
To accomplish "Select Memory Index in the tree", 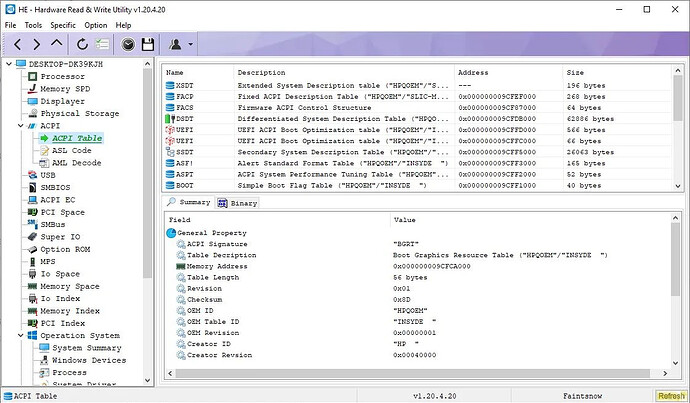I will click(x=70, y=311).
